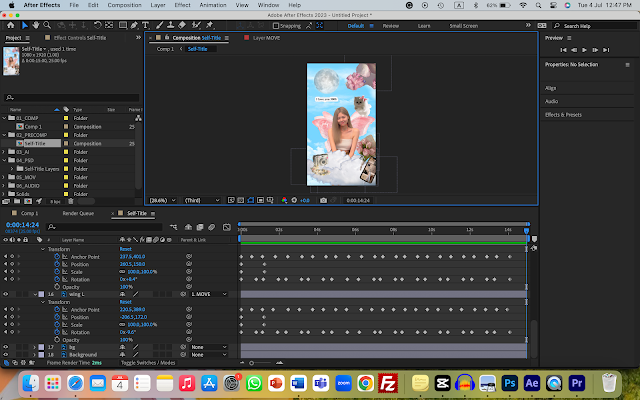This screenshot has width=640, height=400.
Task: Switch to Review workspace
Action: coord(390,26)
